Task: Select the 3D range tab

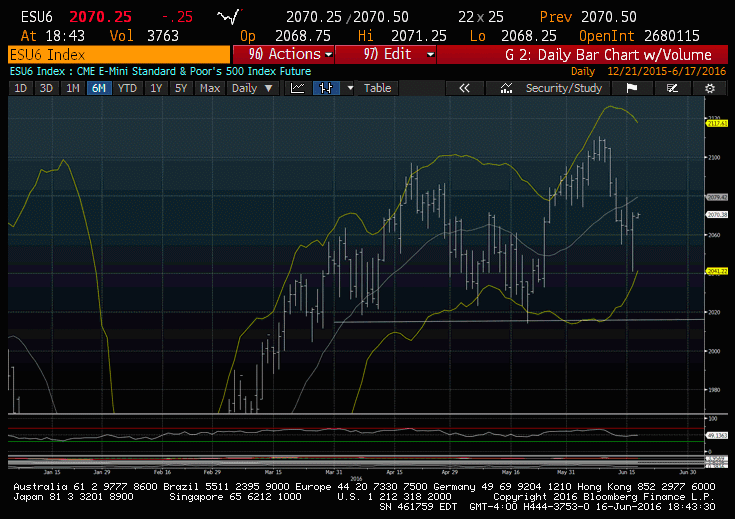Action: [46, 88]
